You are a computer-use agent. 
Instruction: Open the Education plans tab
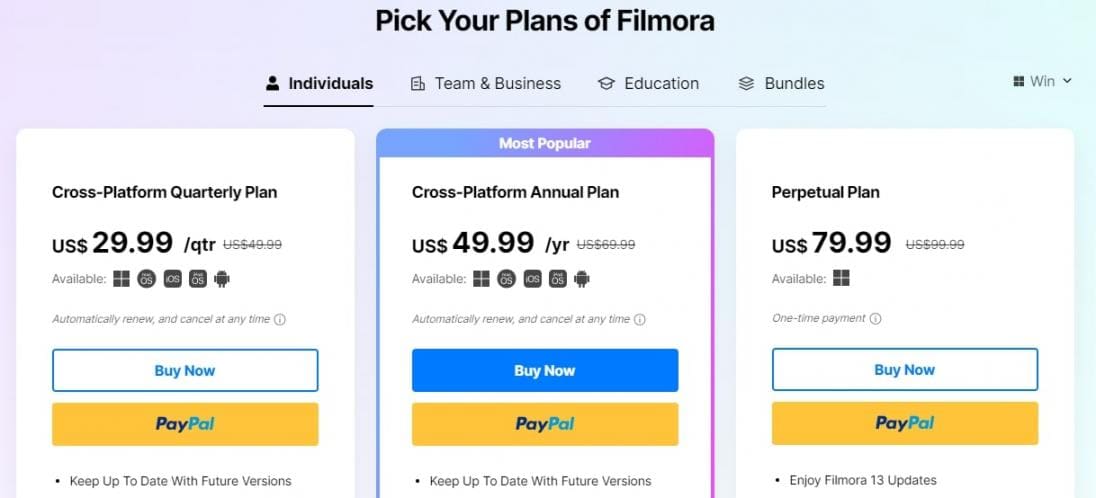[x=648, y=84]
